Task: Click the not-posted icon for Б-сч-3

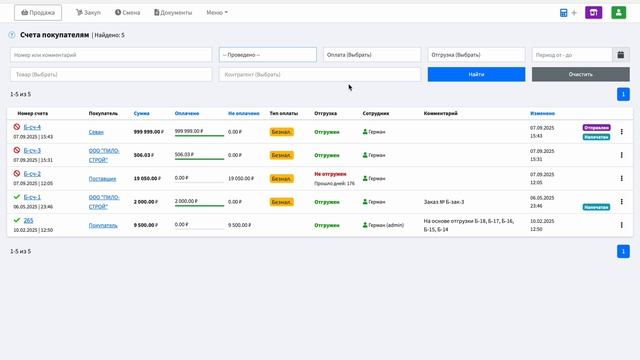Action: [17, 150]
